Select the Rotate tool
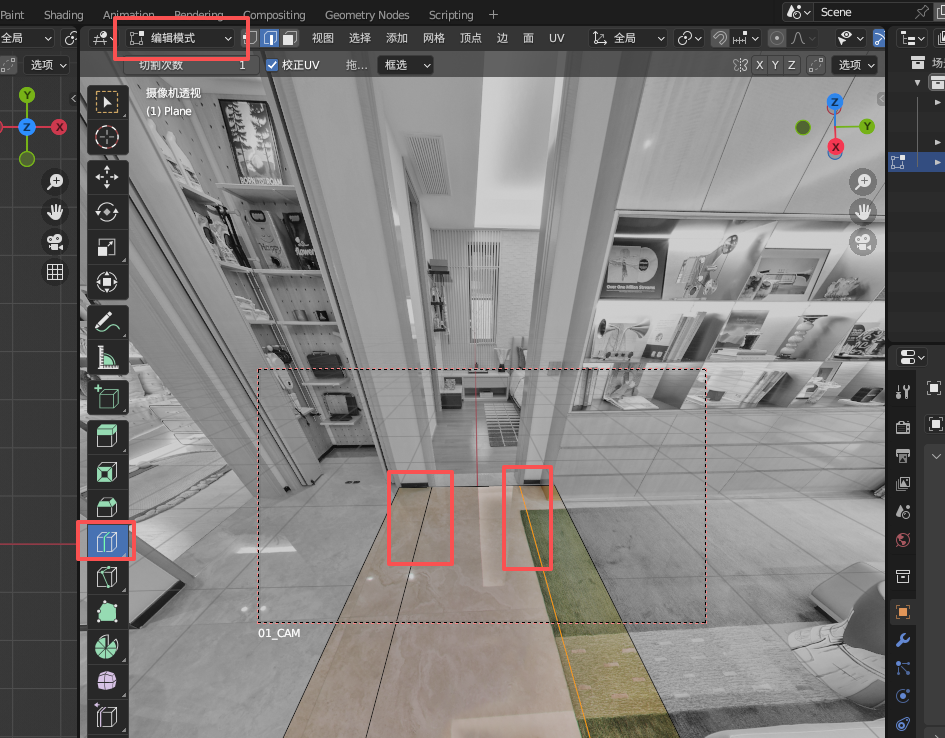The image size is (945, 738). pyautogui.click(x=106, y=212)
